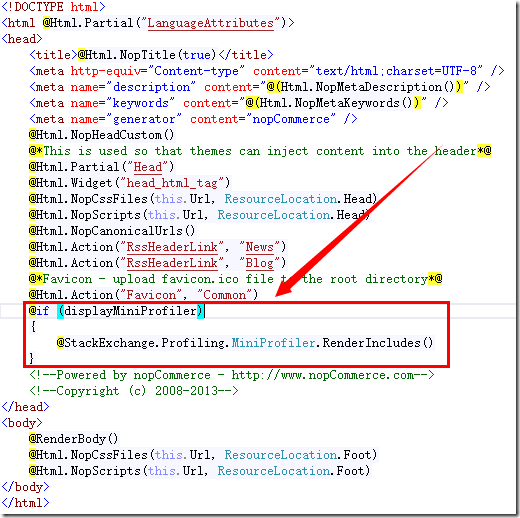Click the "RssHeaderLink" string on the News line

pos(172,247)
